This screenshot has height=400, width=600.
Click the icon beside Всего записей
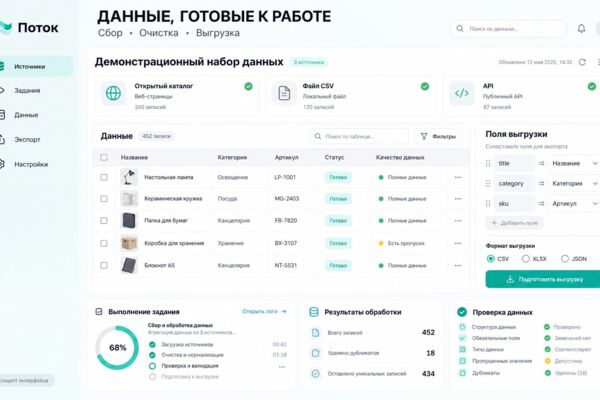[x=315, y=333]
